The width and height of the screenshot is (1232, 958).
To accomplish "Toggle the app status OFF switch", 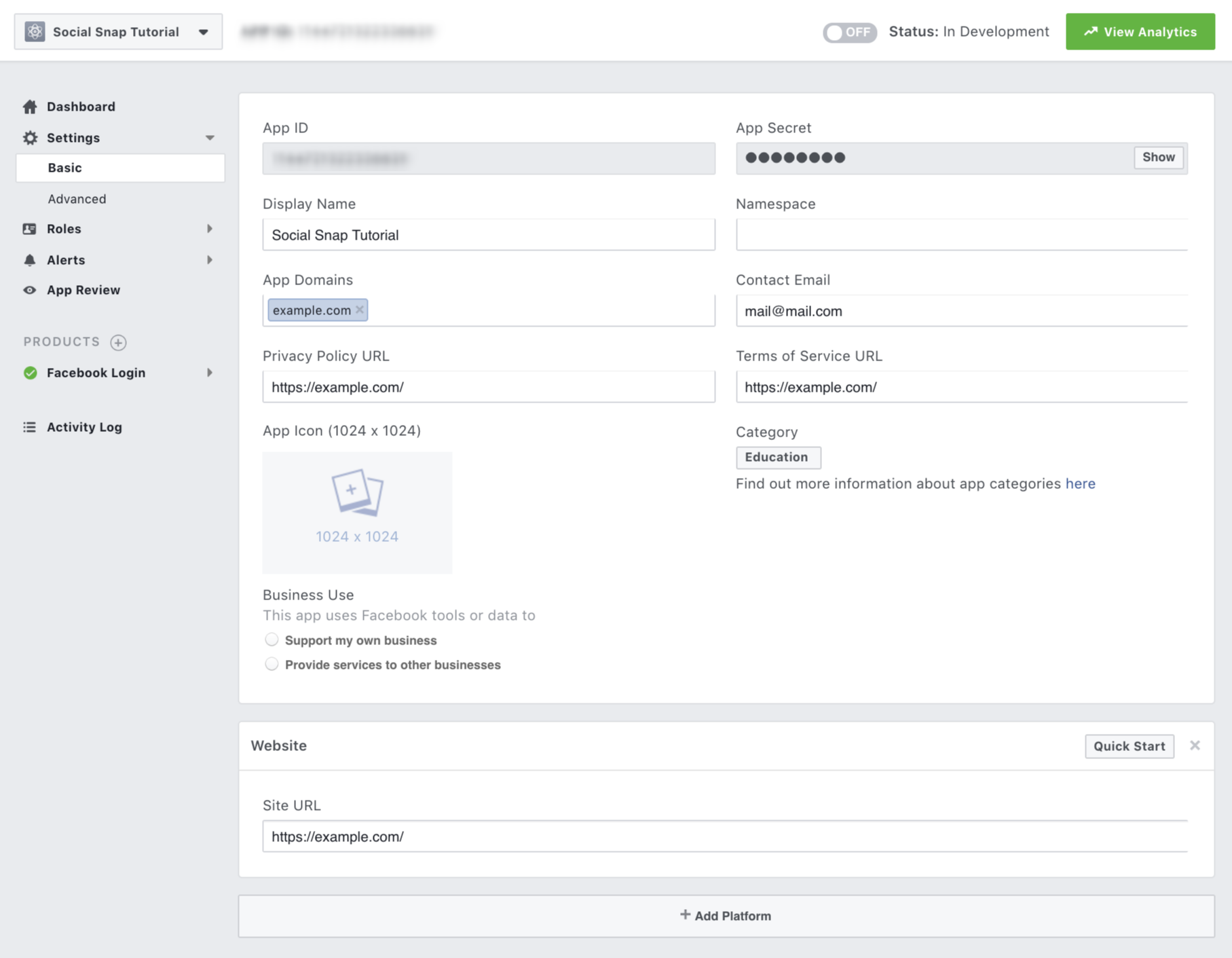I will (x=848, y=31).
